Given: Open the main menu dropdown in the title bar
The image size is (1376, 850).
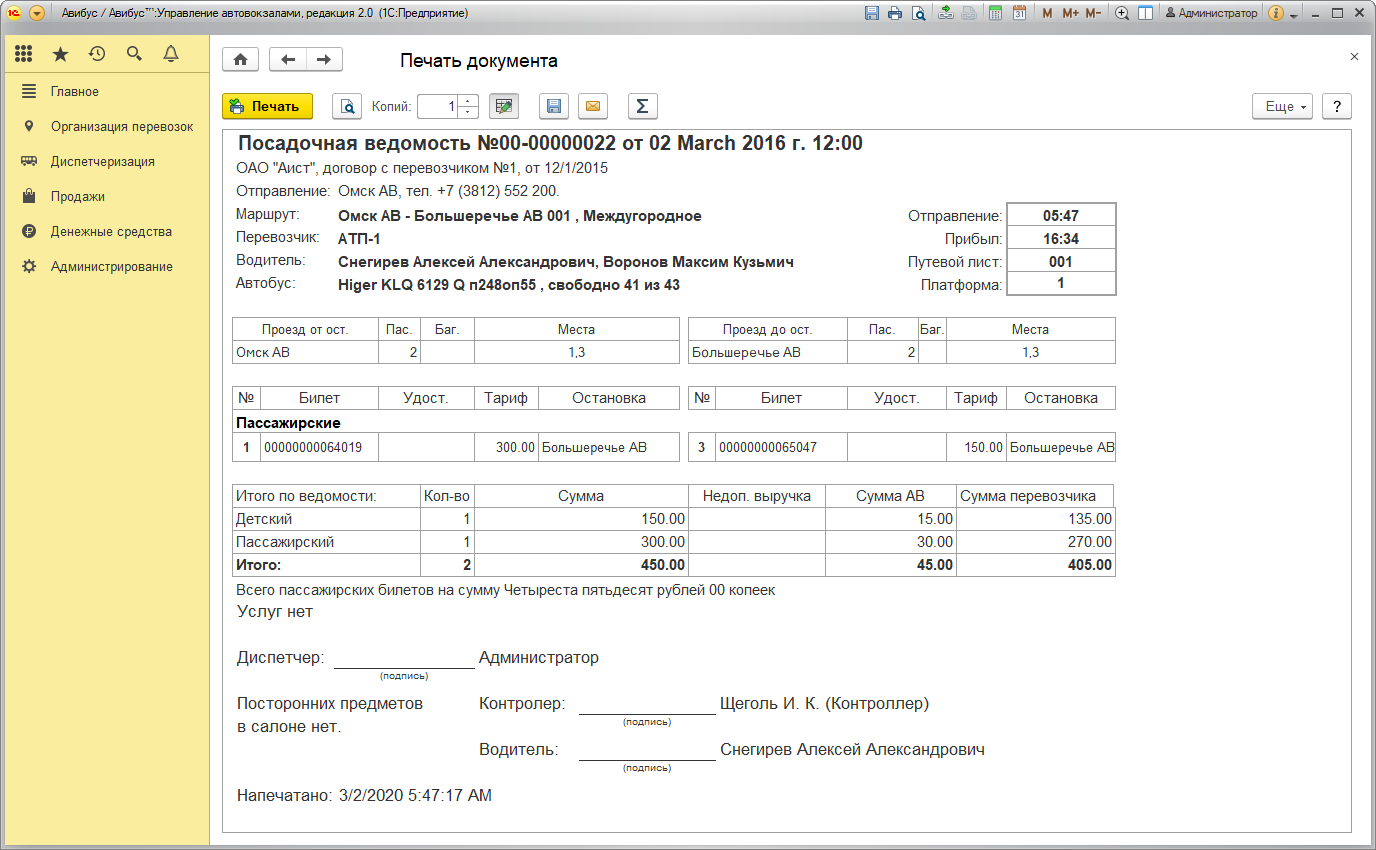Looking at the screenshot, I should tap(37, 13).
